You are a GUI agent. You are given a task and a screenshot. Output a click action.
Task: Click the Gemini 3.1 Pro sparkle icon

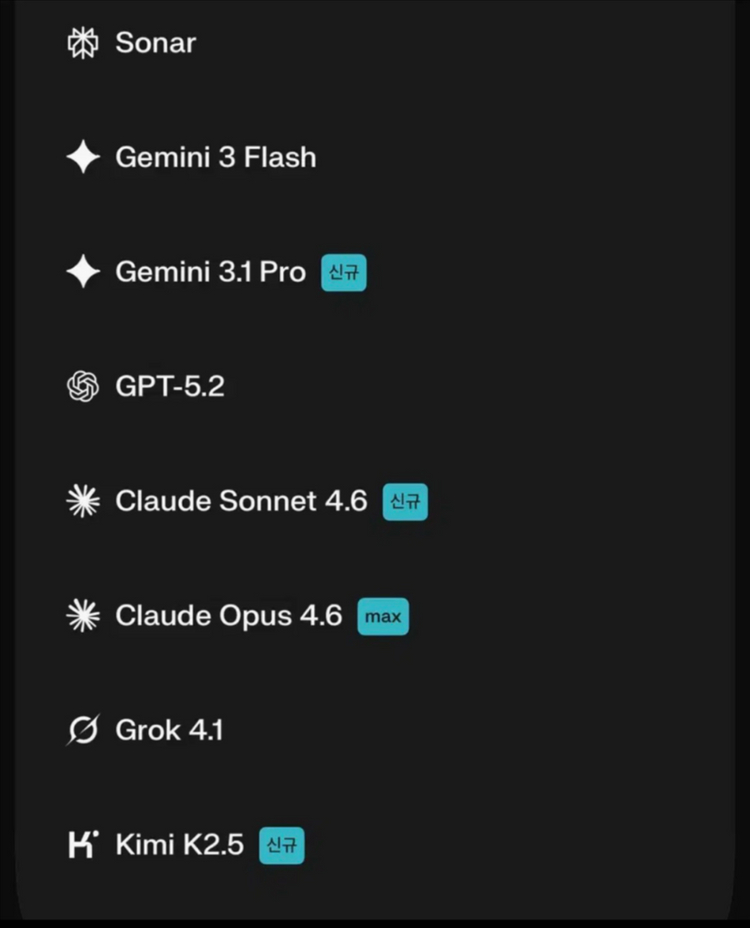pos(82,272)
